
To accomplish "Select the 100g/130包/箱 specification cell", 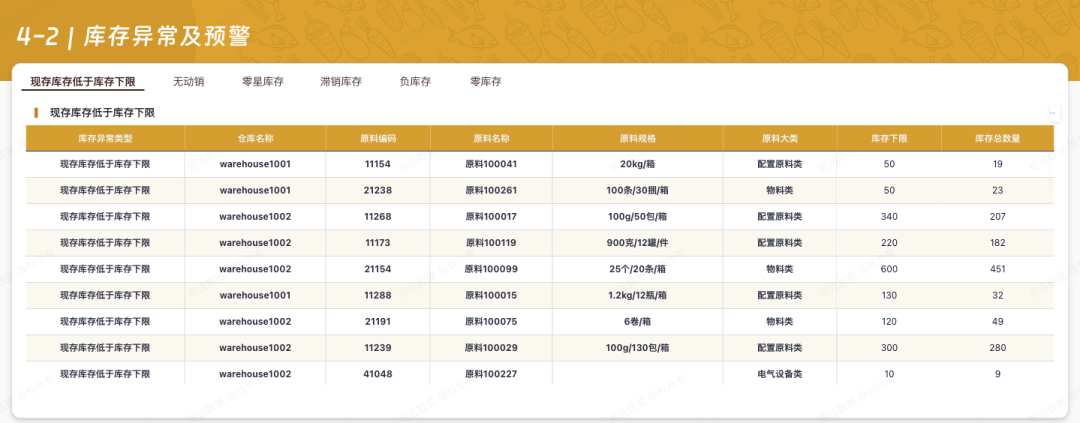I will click(x=638, y=347).
